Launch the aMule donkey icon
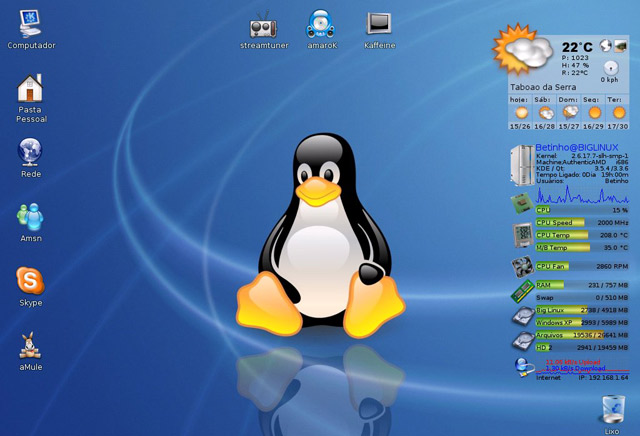 (x=30, y=345)
